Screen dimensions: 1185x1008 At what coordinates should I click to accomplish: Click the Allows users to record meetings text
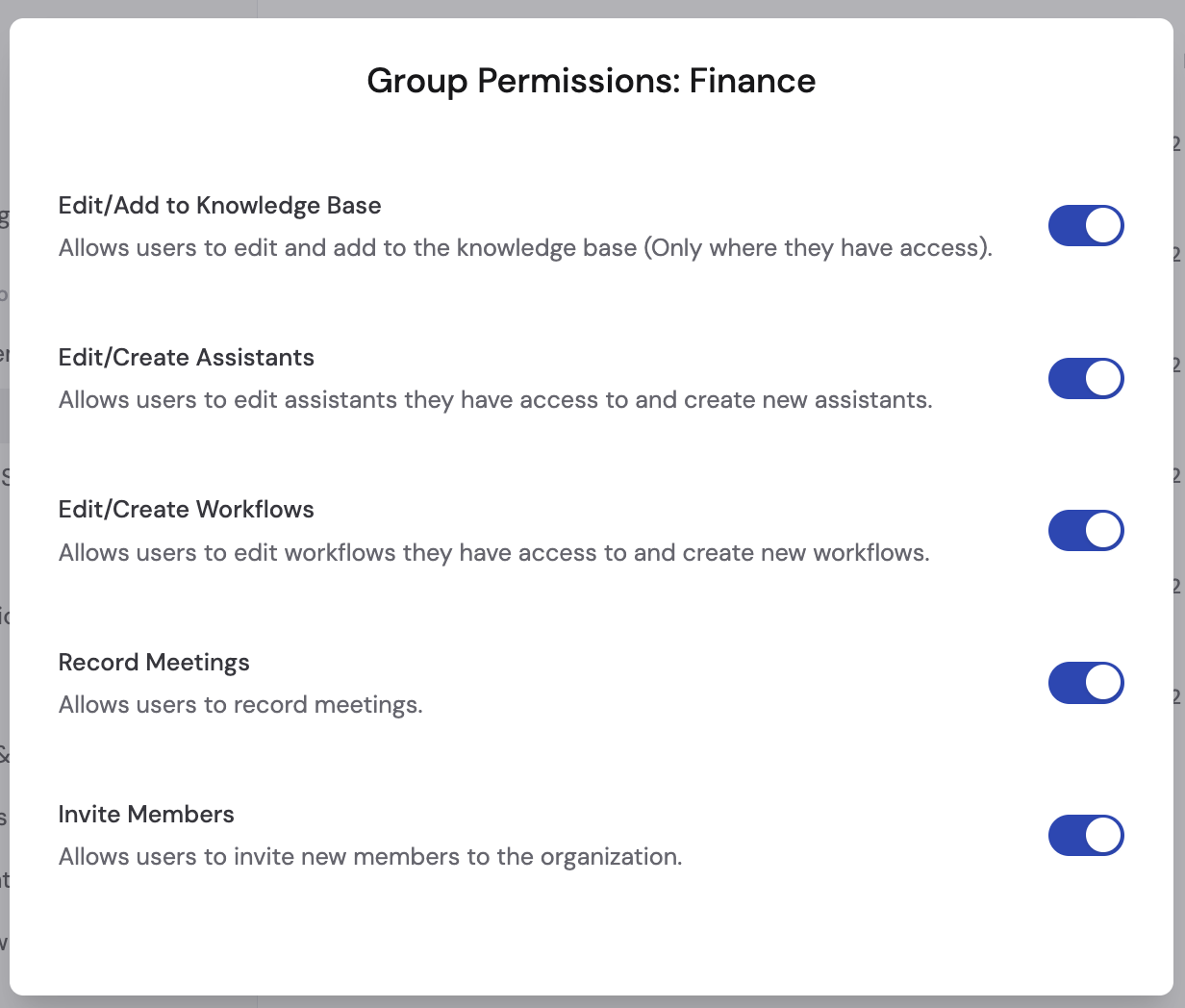tap(240, 704)
